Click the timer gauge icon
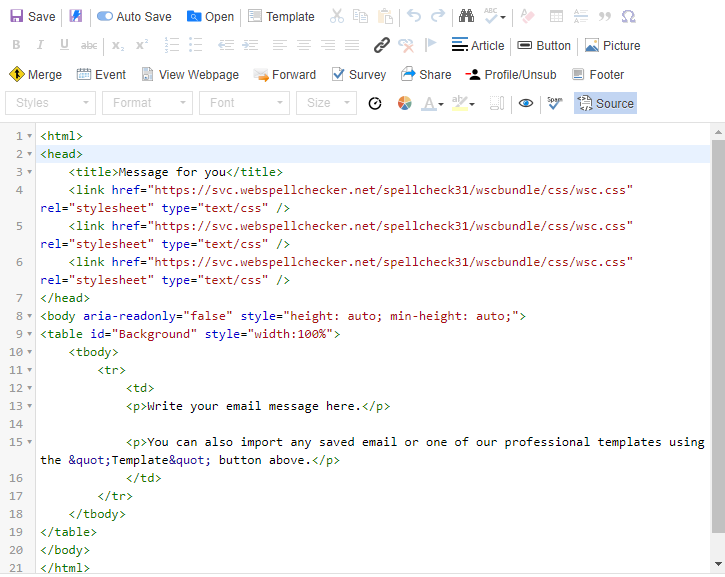 coord(375,103)
